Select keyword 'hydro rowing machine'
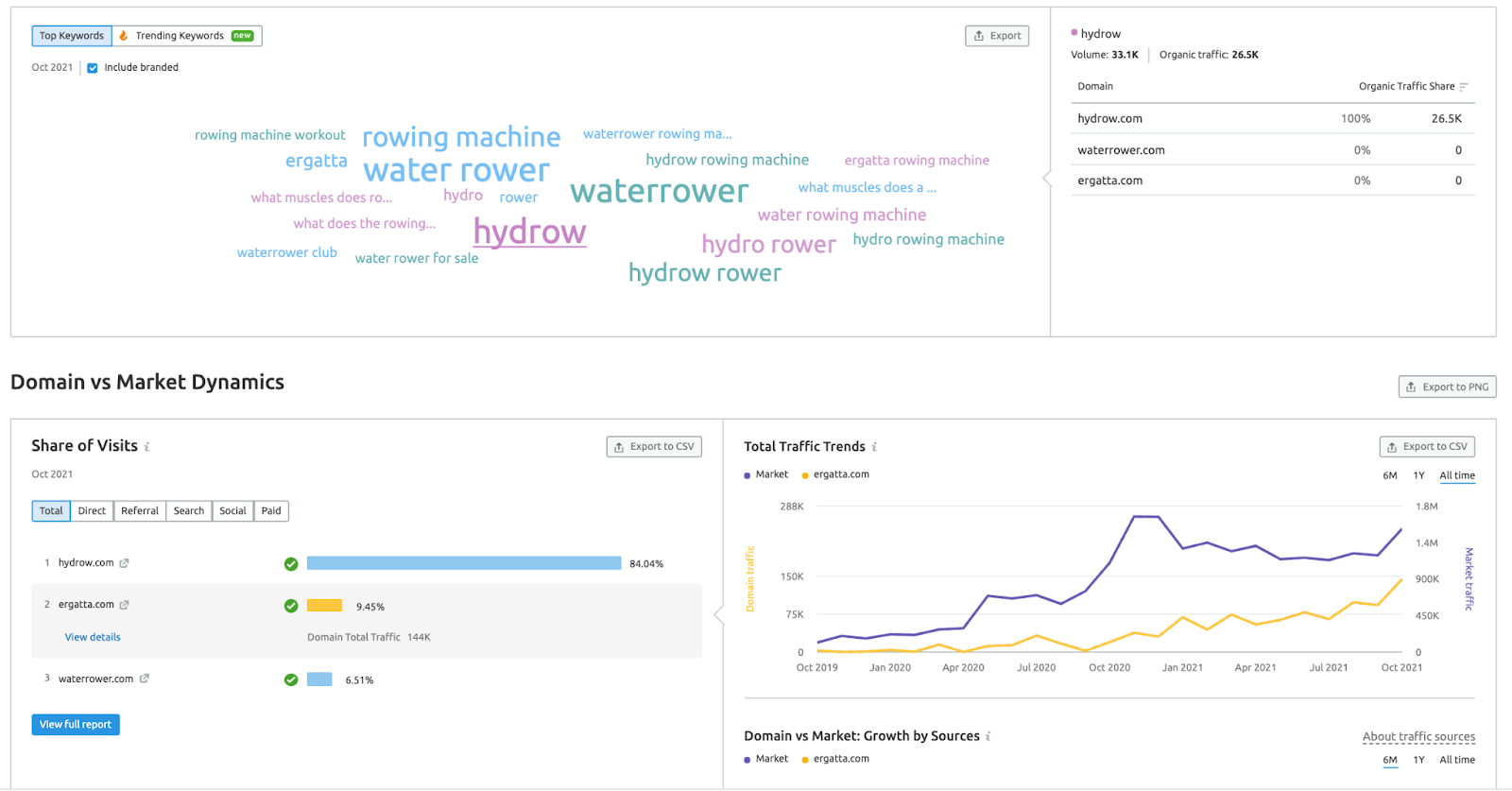 click(x=929, y=240)
